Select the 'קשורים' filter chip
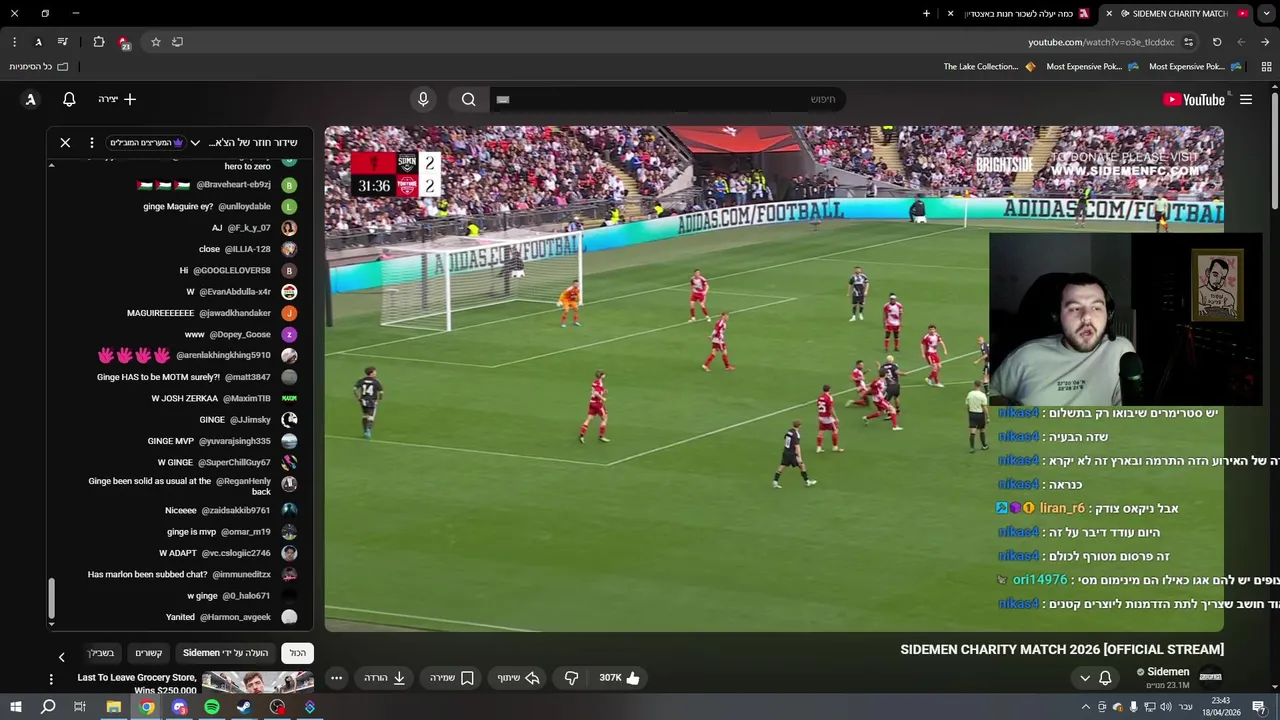The width and height of the screenshot is (1280, 720). pyautogui.click(x=149, y=653)
